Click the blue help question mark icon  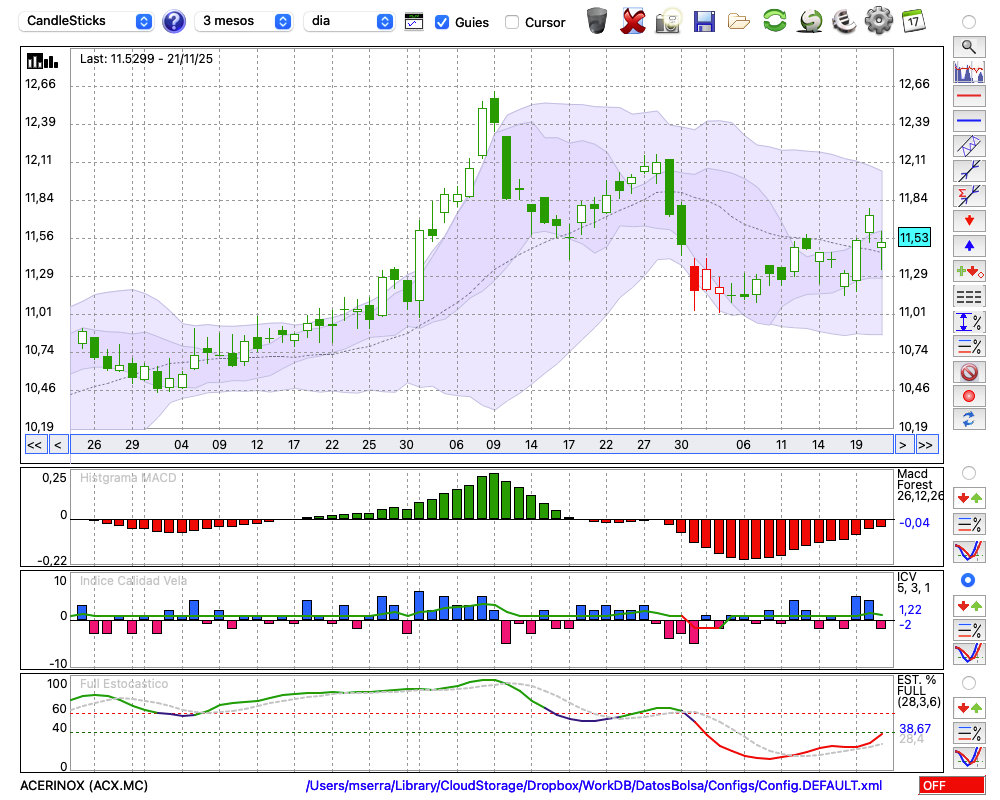point(174,21)
